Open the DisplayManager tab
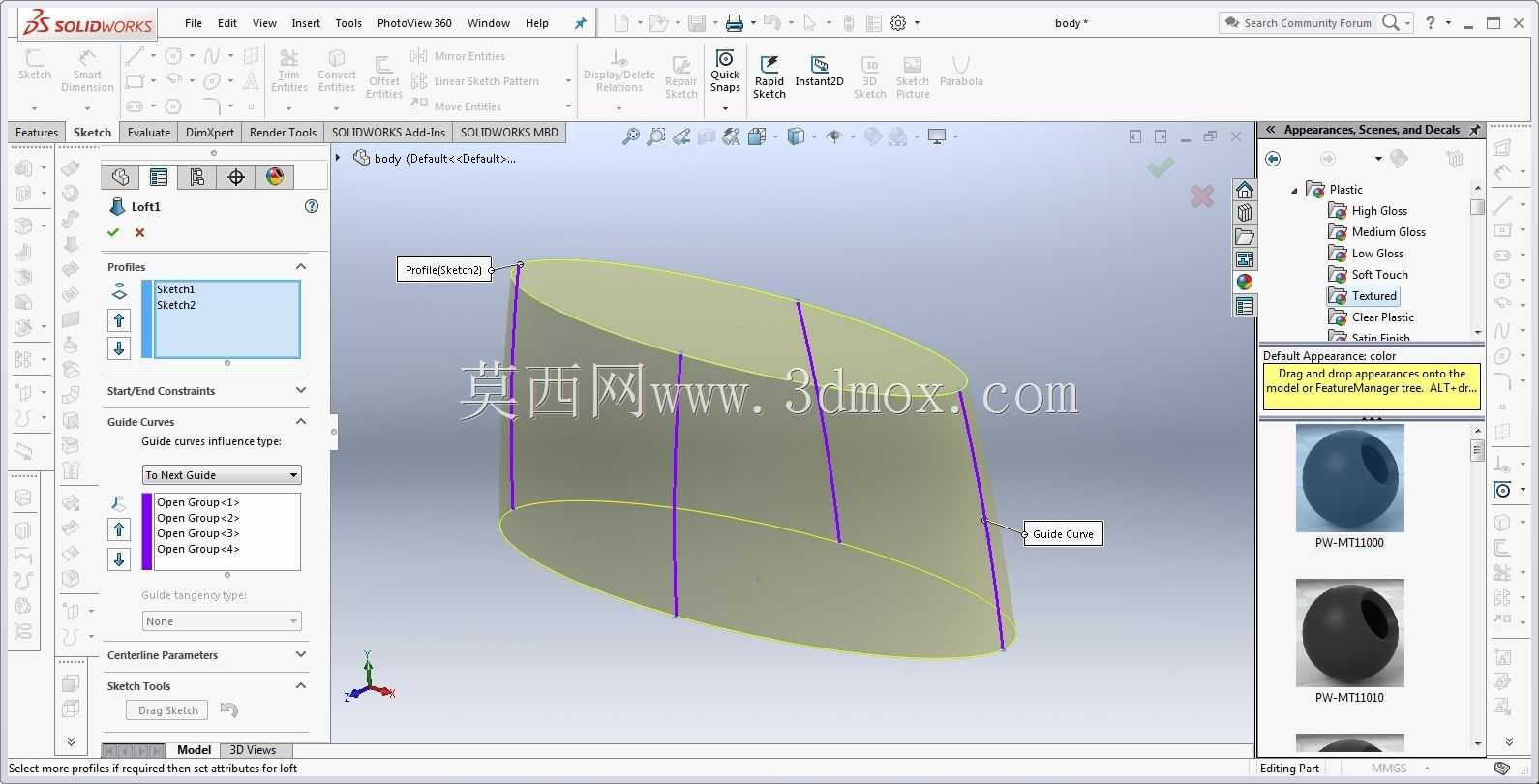 point(275,176)
